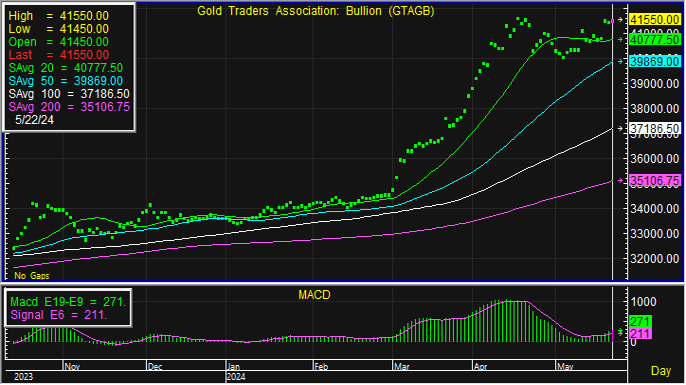Click the magenta 35106.75 moving average tag

[x=654, y=181]
